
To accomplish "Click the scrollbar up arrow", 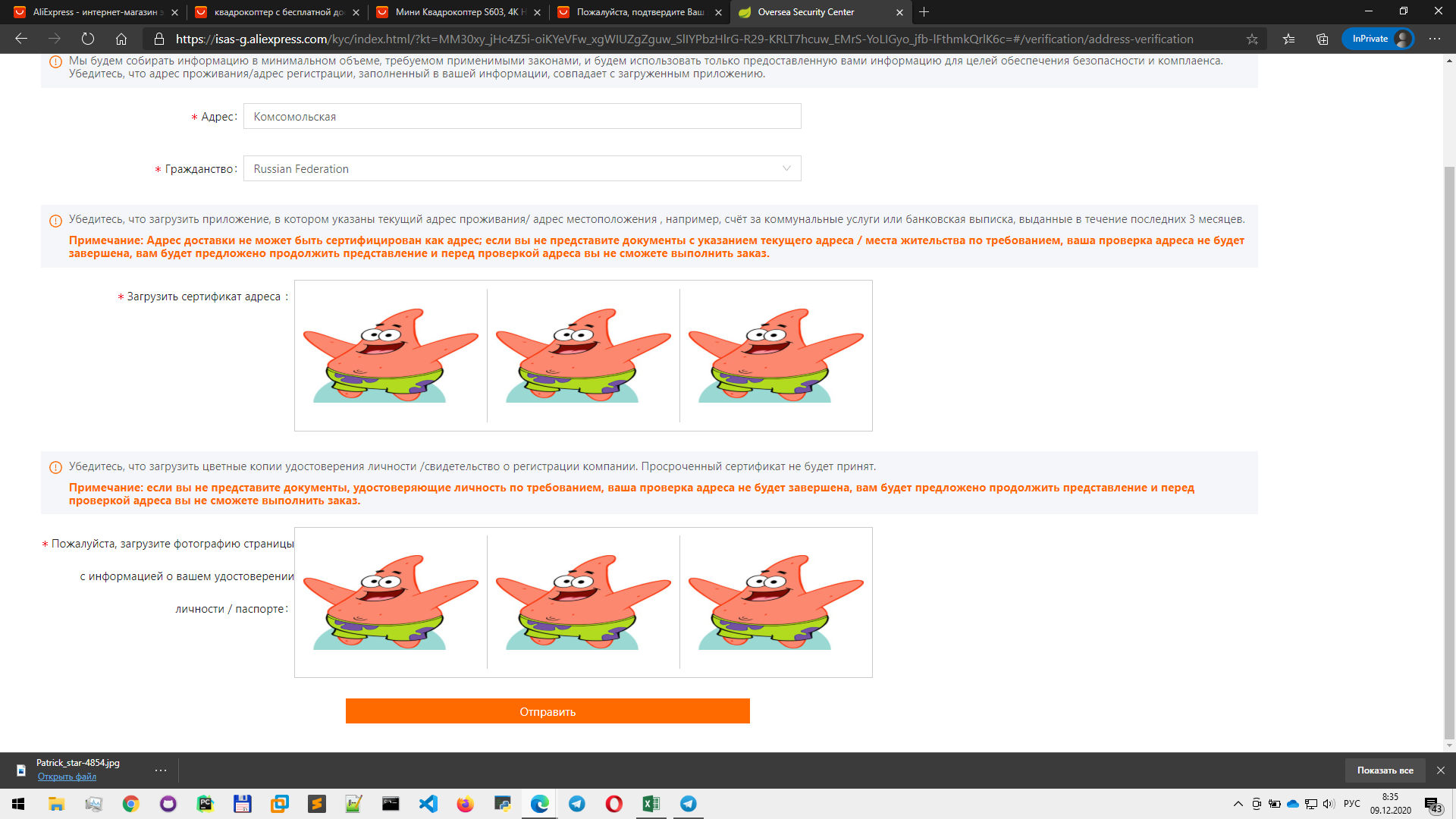I will [1449, 61].
